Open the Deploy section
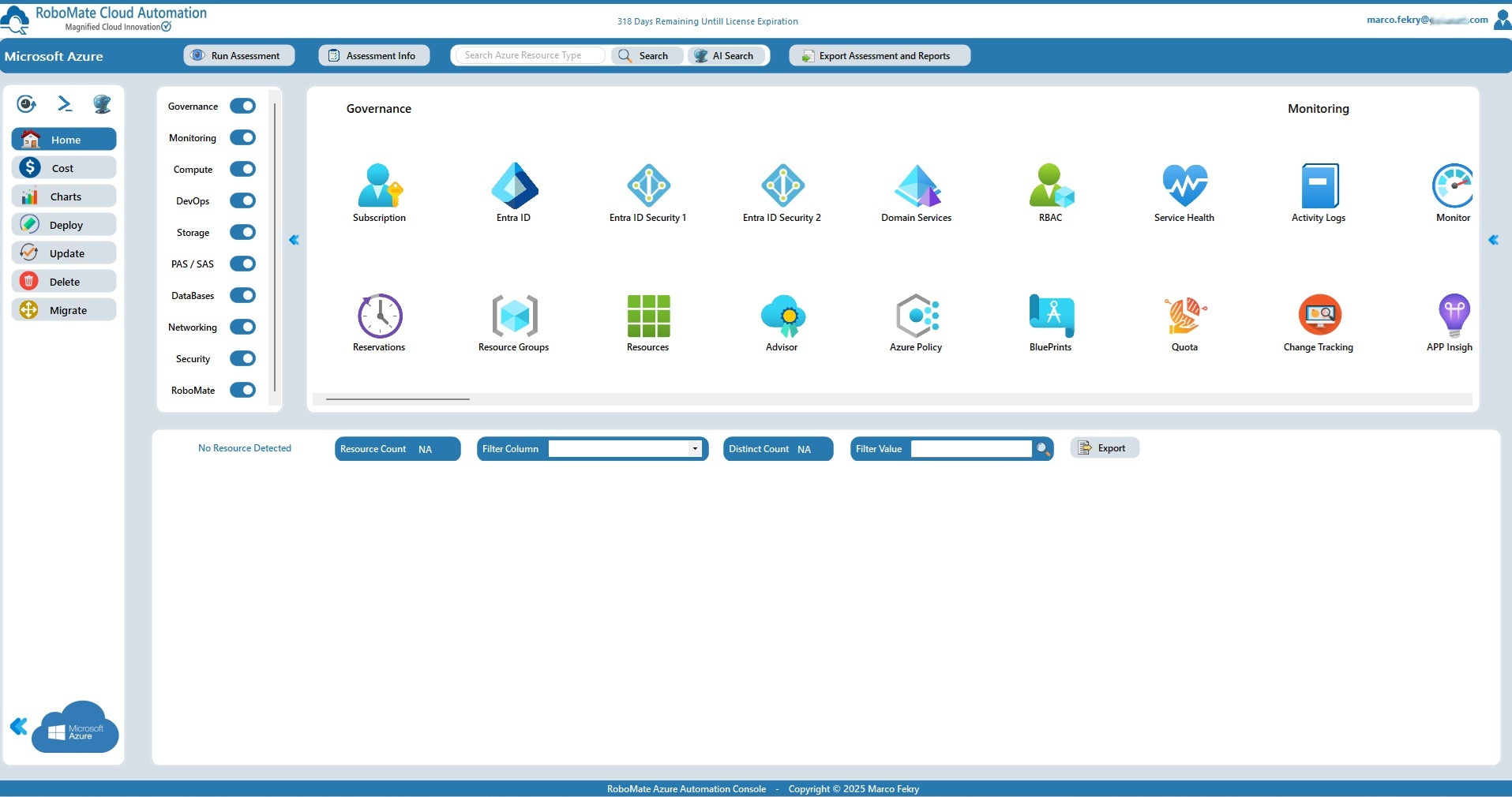 point(64,225)
